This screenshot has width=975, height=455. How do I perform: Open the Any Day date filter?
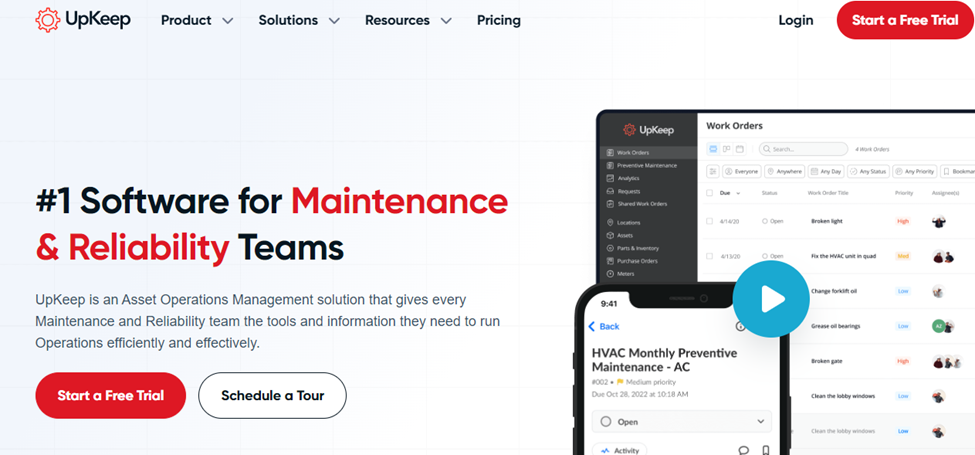coord(826,171)
